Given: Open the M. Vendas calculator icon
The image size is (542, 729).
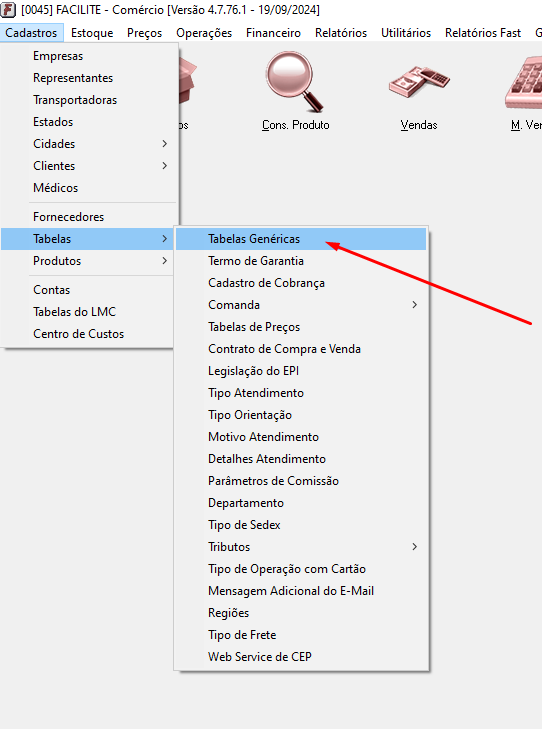Looking at the screenshot, I should pyautogui.click(x=524, y=83).
